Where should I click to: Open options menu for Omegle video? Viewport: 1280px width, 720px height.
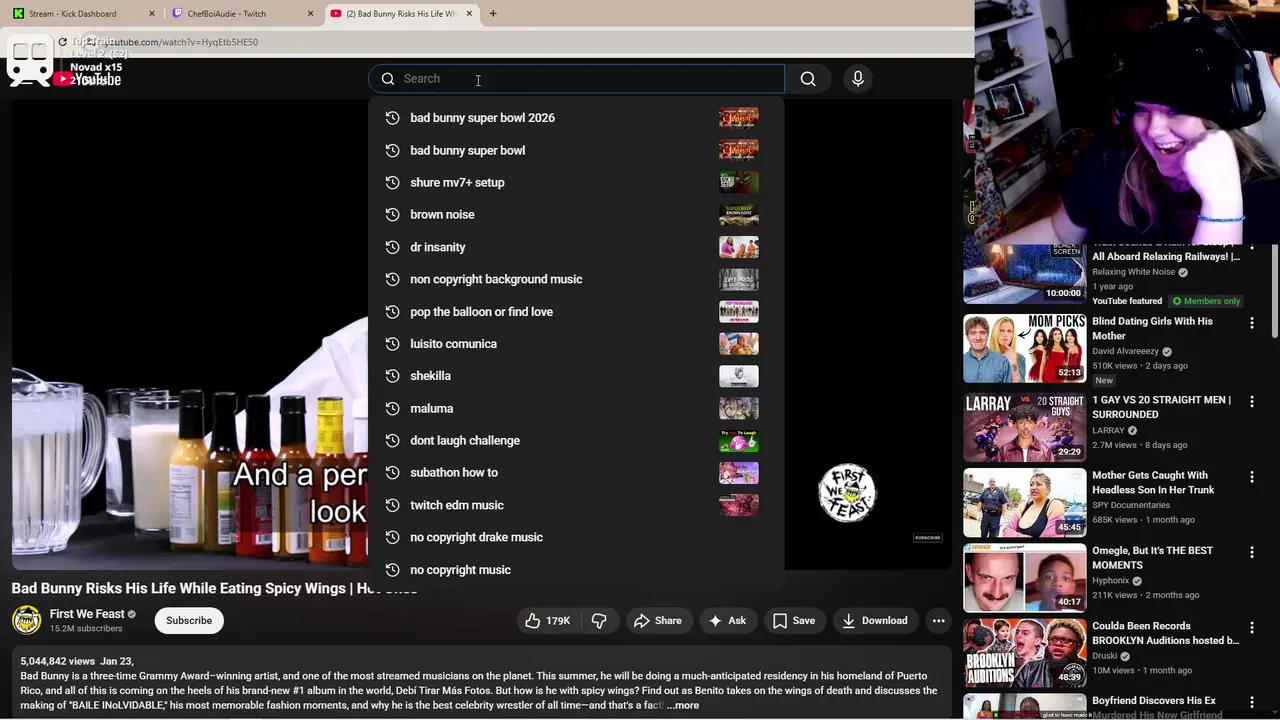[1252, 553]
